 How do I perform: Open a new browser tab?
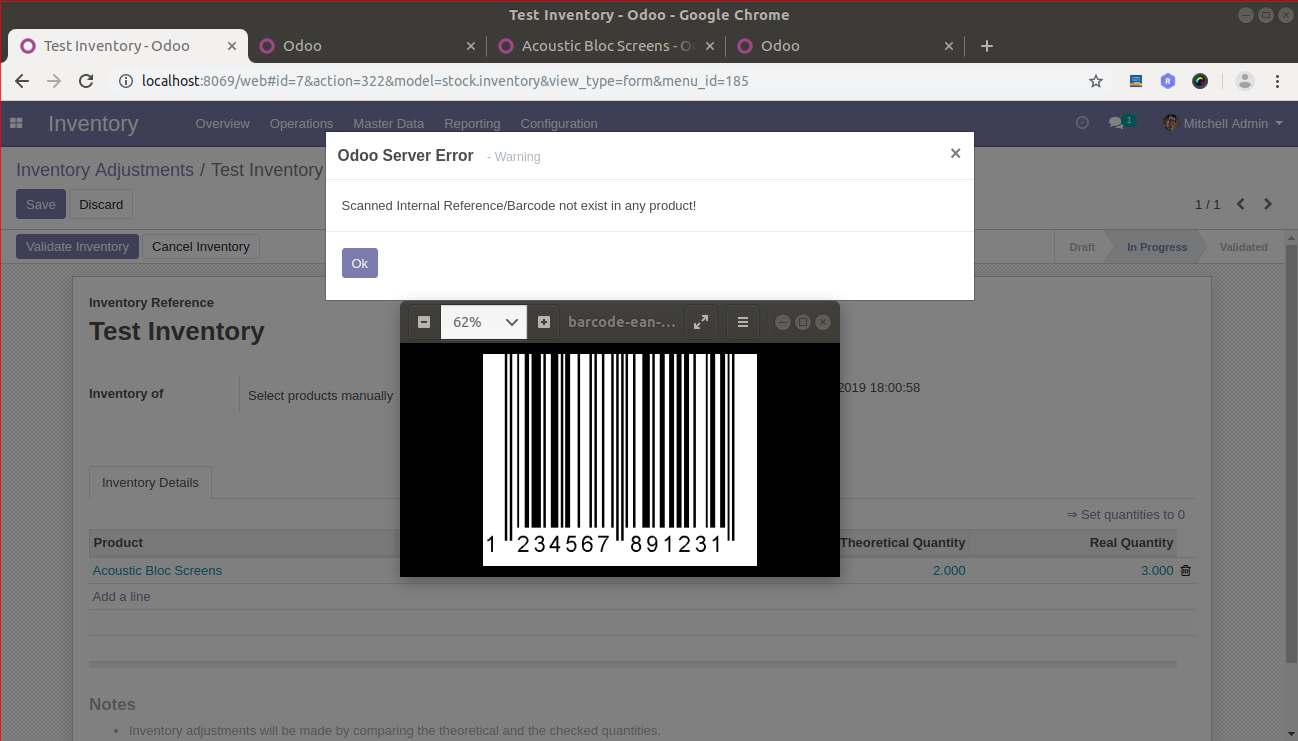(987, 46)
